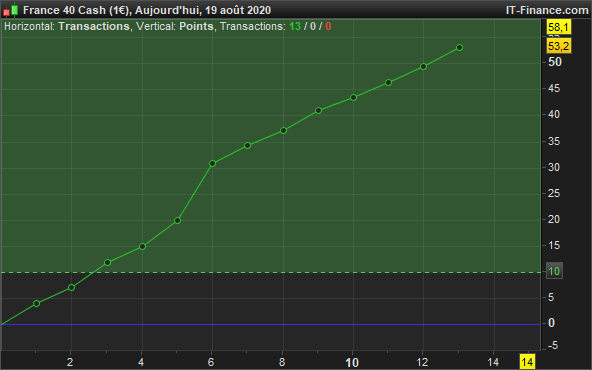Click the red 0 losing transactions count
Screen dimensions: 592x370
coord(328,26)
